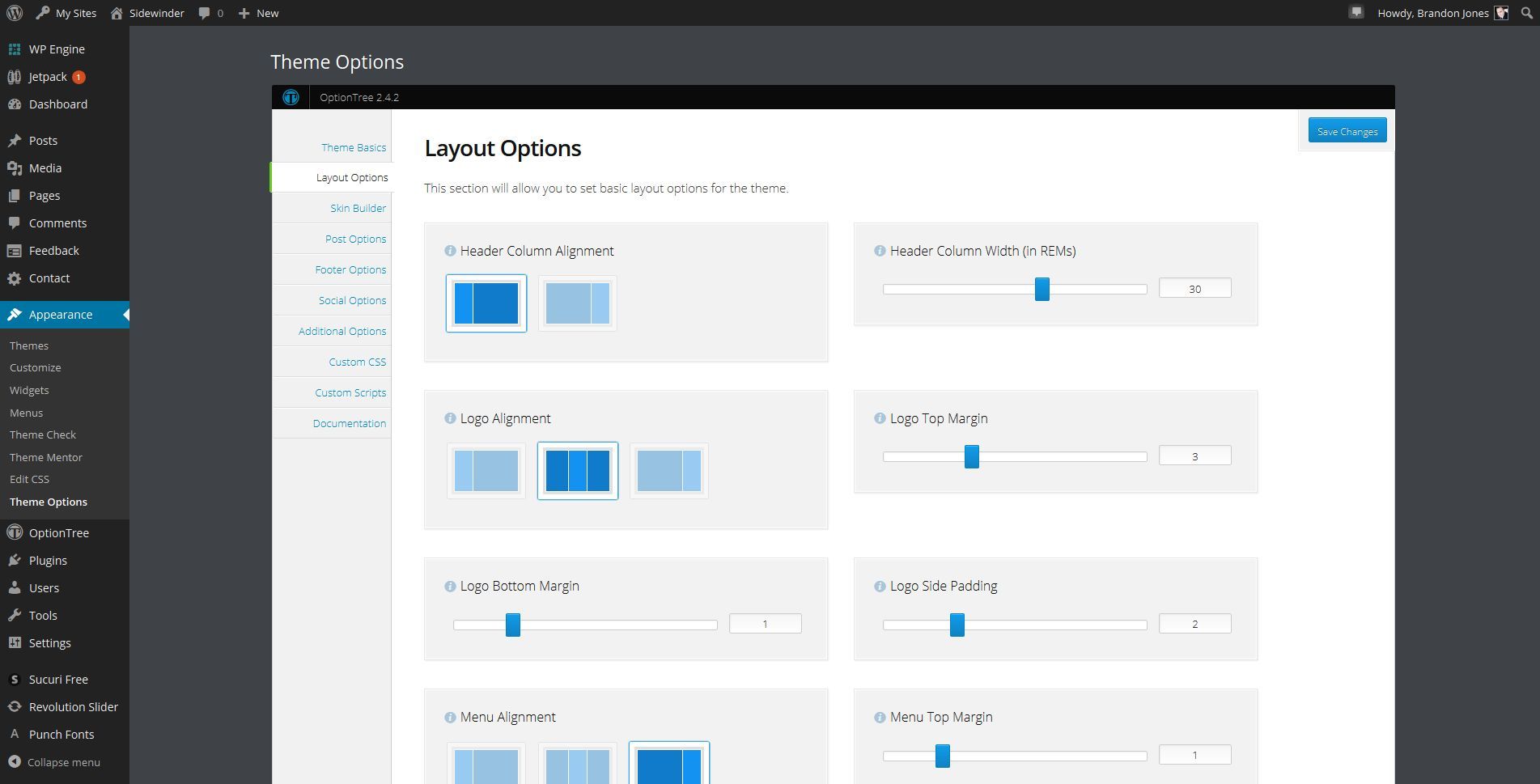Click the Header Column Width slider handle
1540x784 pixels.
click(1042, 289)
